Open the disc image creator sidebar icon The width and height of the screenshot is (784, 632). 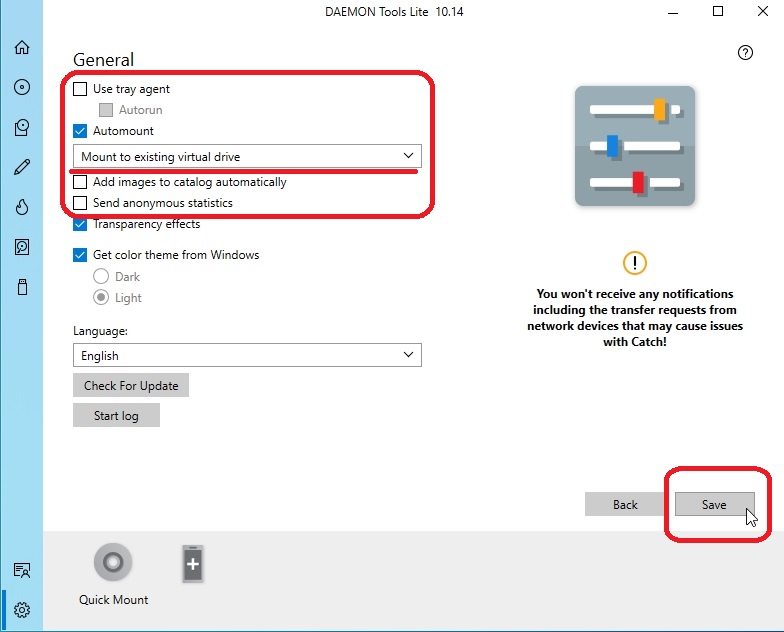(22, 128)
